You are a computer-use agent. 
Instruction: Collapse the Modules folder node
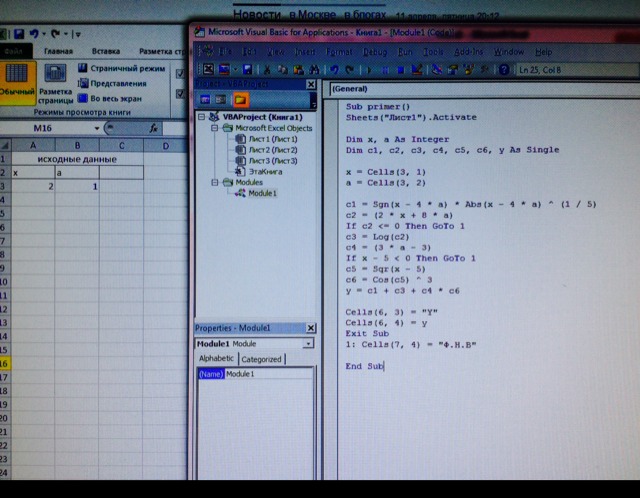coord(214,182)
